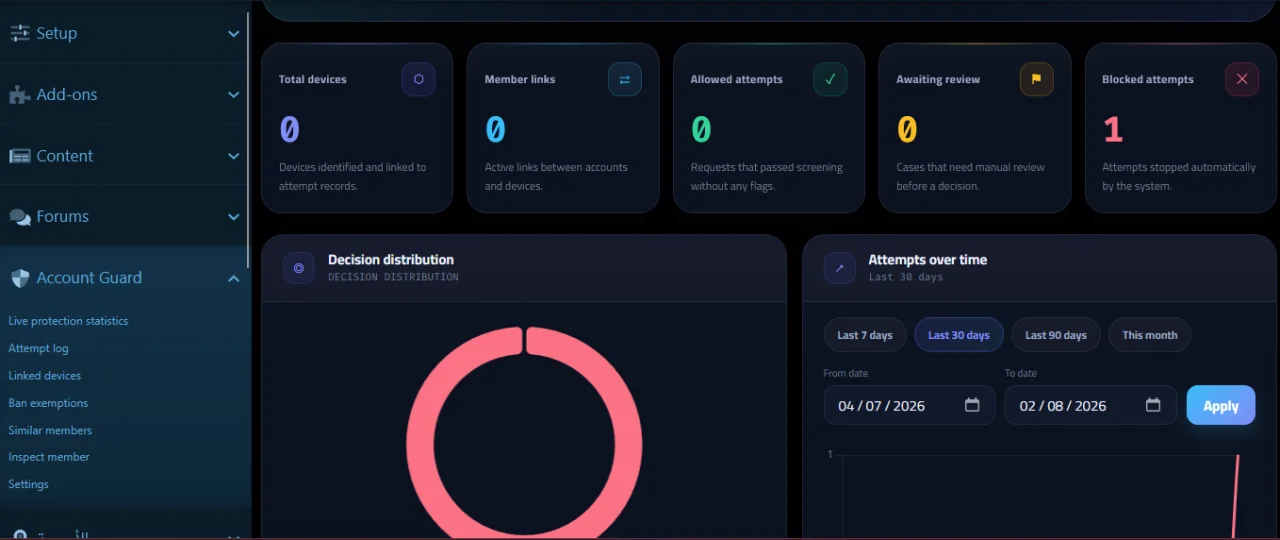
Task: Open the Attempt log page
Action: pos(38,348)
